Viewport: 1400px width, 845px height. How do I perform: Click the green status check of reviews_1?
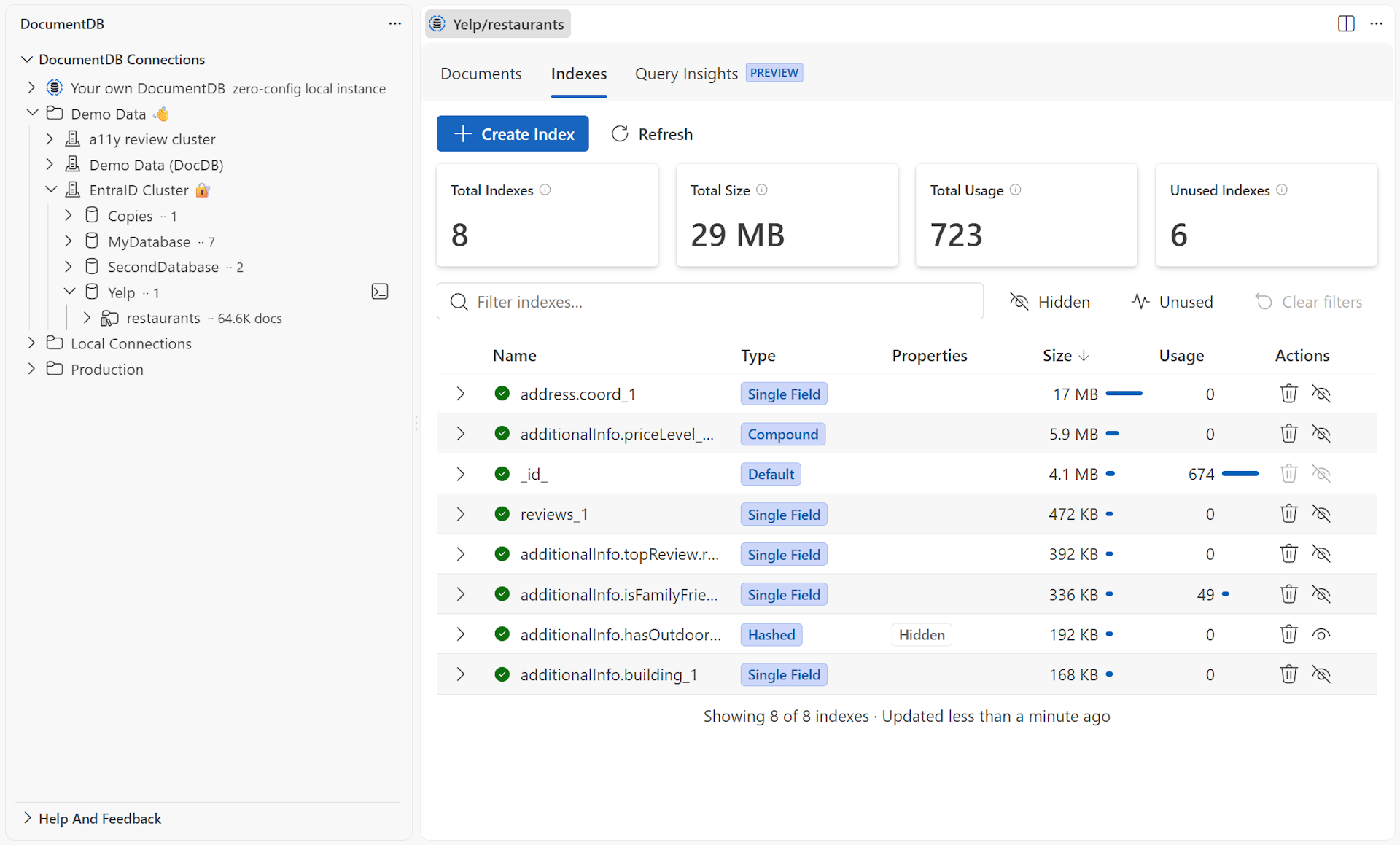click(x=502, y=514)
